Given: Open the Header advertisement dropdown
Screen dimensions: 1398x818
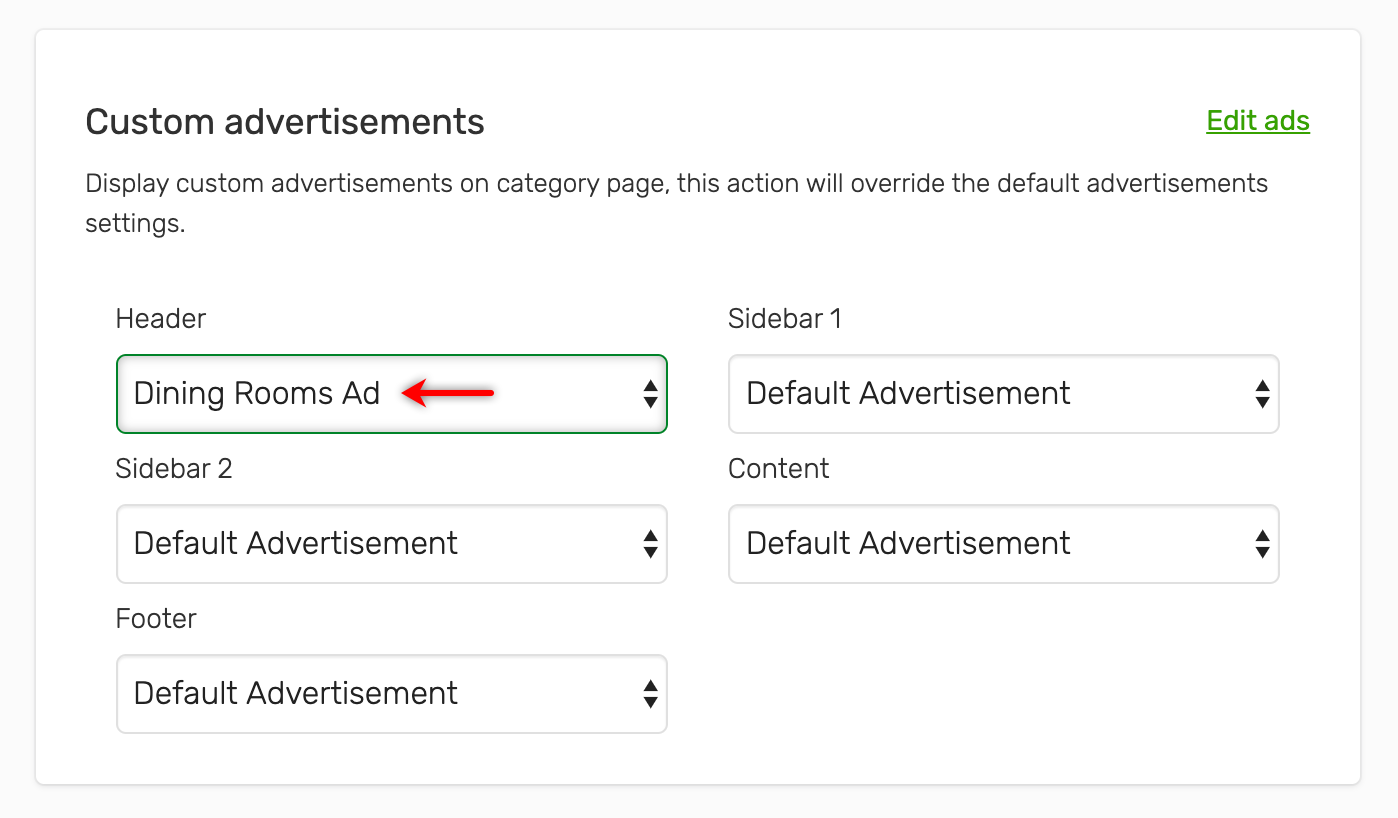Looking at the screenshot, I should tap(392, 394).
